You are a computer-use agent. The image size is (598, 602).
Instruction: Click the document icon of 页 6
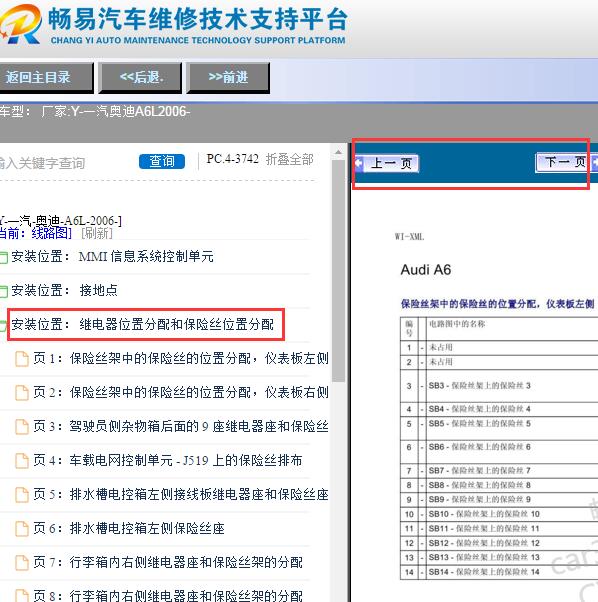[21, 529]
